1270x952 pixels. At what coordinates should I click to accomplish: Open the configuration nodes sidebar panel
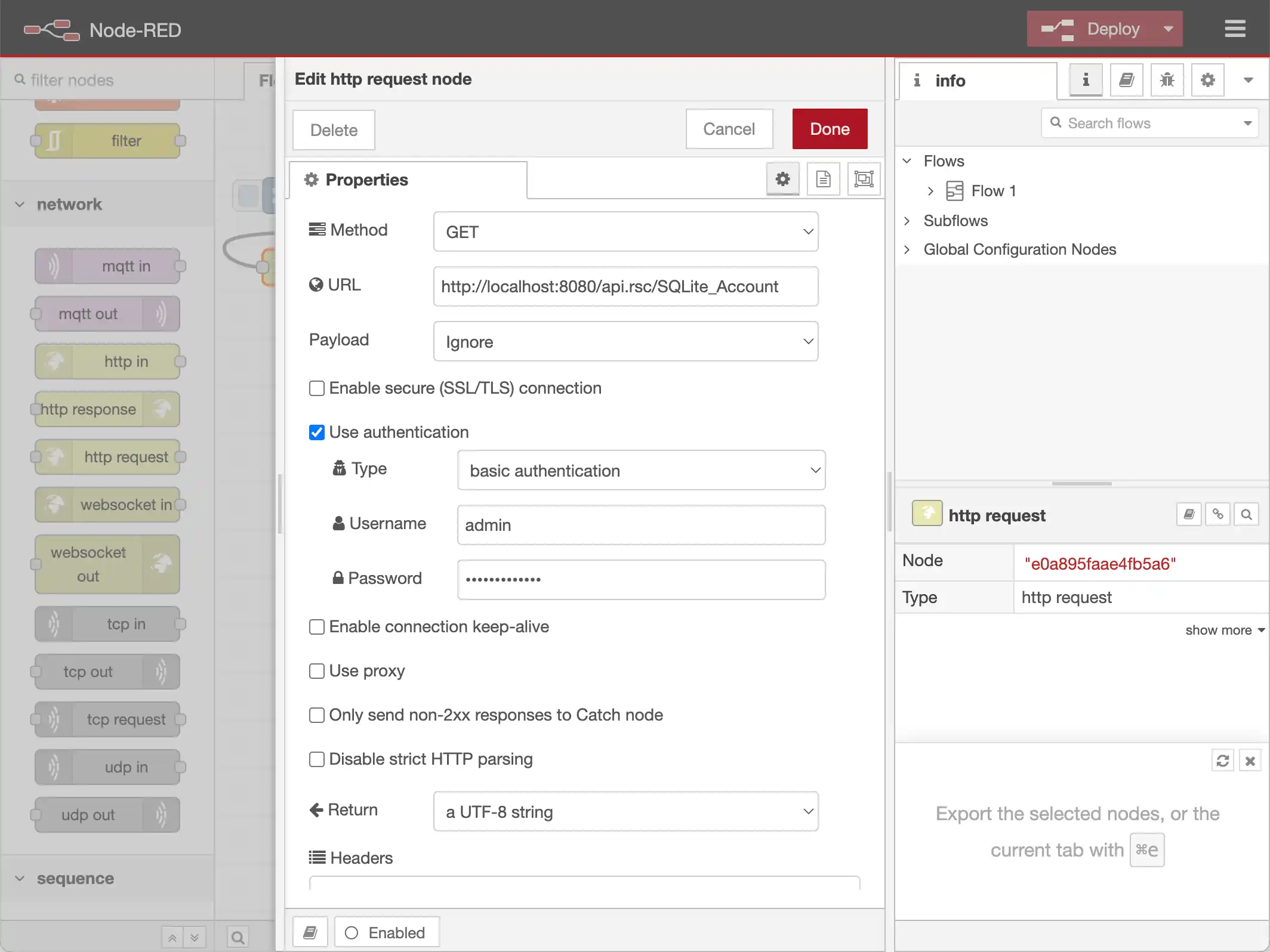click(x=1207, y=79)
